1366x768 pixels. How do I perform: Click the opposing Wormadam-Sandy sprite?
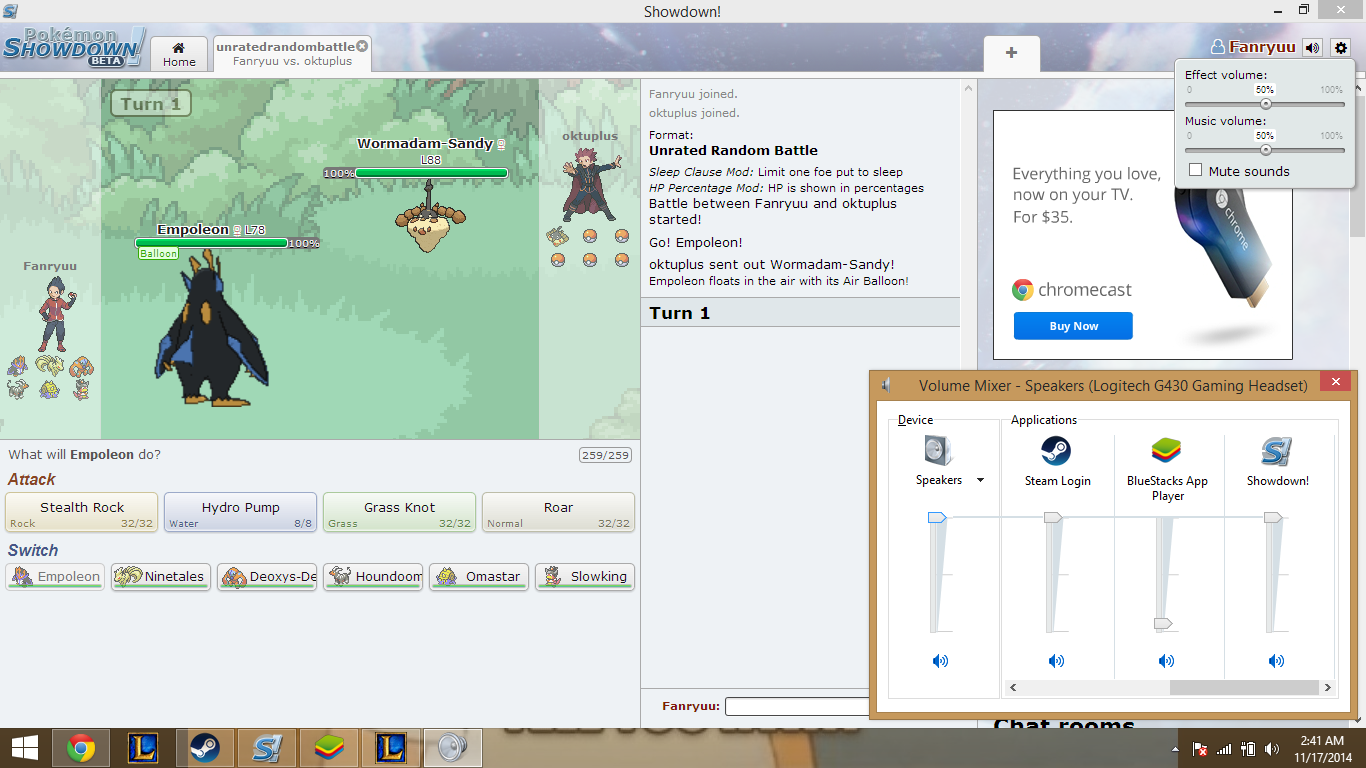431,218
